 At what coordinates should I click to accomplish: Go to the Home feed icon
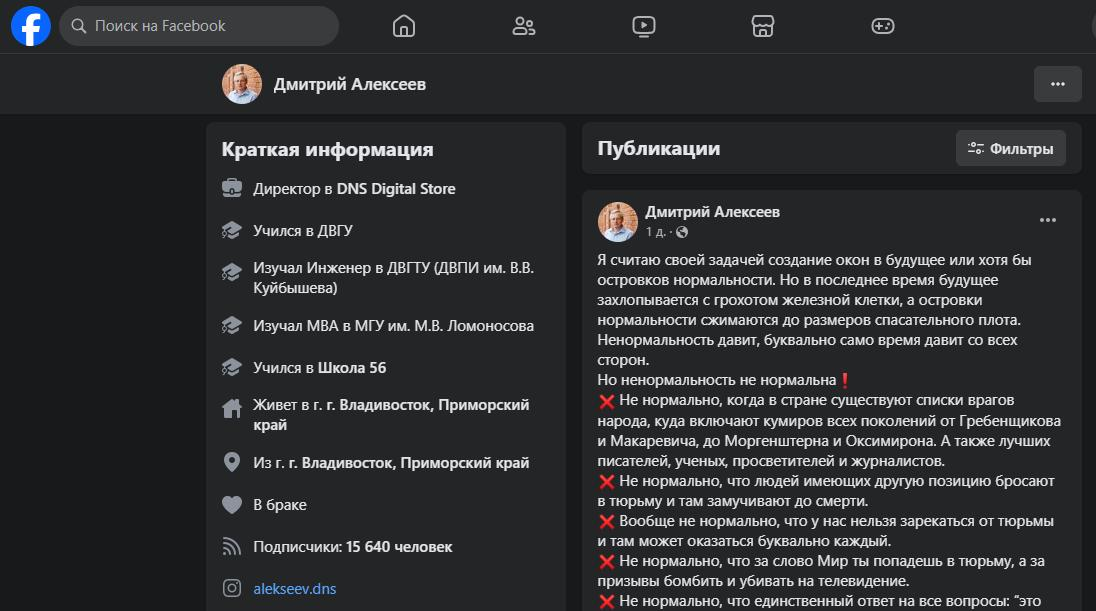point(403,26)
